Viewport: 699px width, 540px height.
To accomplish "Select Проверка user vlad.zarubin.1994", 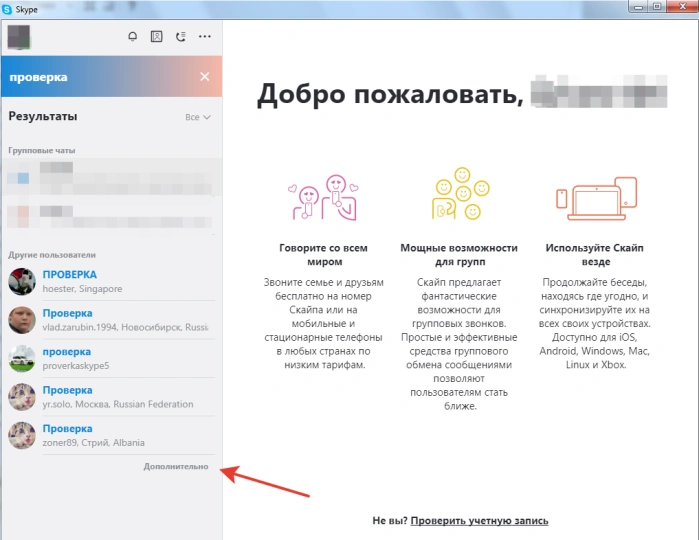I will (111, 320).
